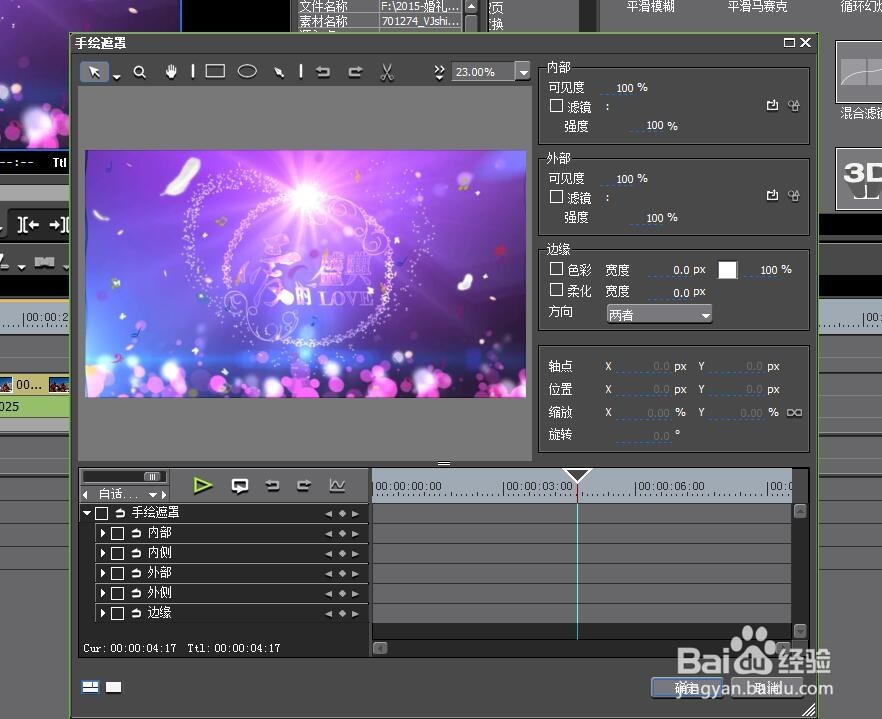Toggle the keyframe graph view icon
882x719 pixels.
click(337, 485)
